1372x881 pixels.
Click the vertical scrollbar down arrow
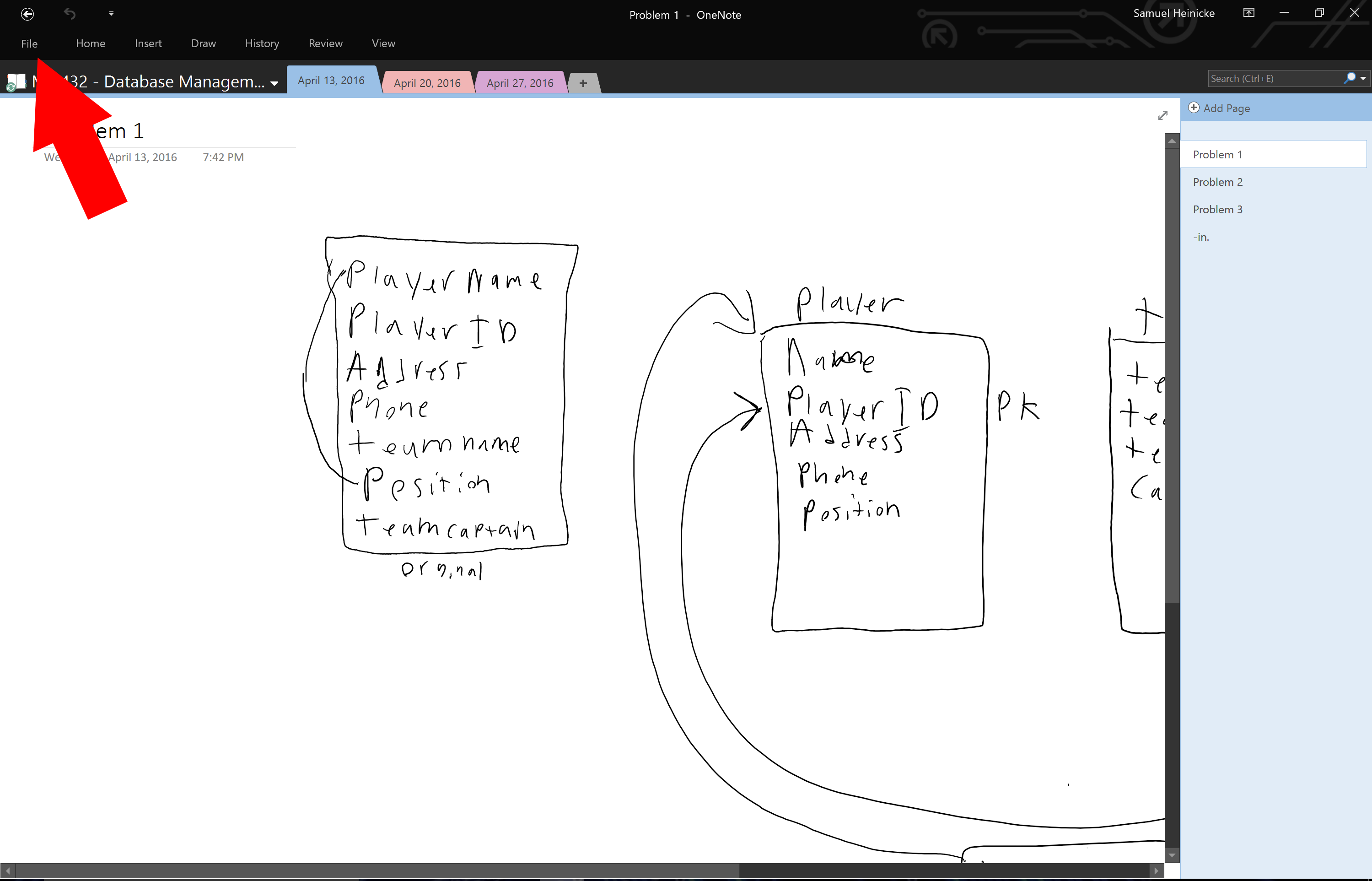point(1172,855)
